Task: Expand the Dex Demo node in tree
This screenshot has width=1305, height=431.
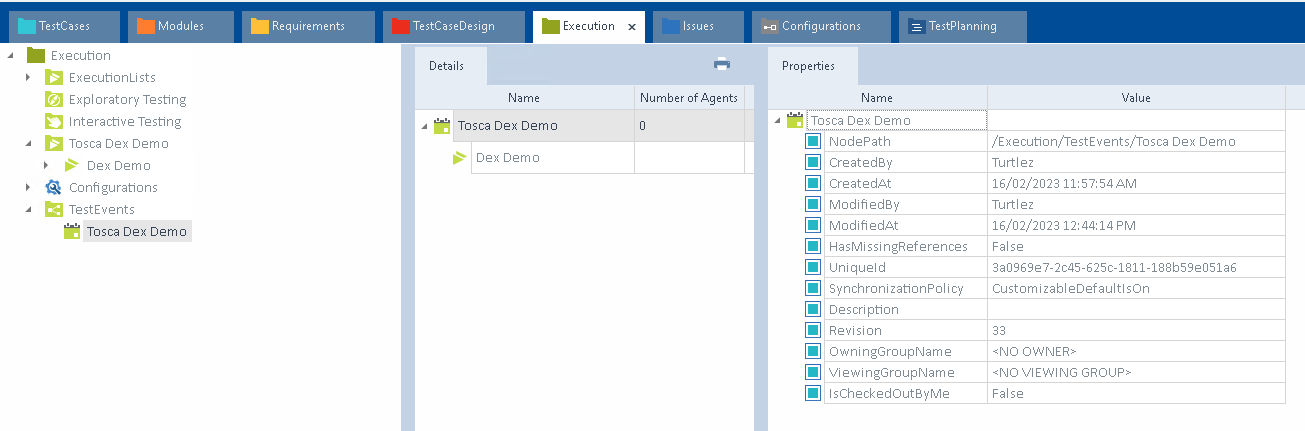Action: pos(46,166)
